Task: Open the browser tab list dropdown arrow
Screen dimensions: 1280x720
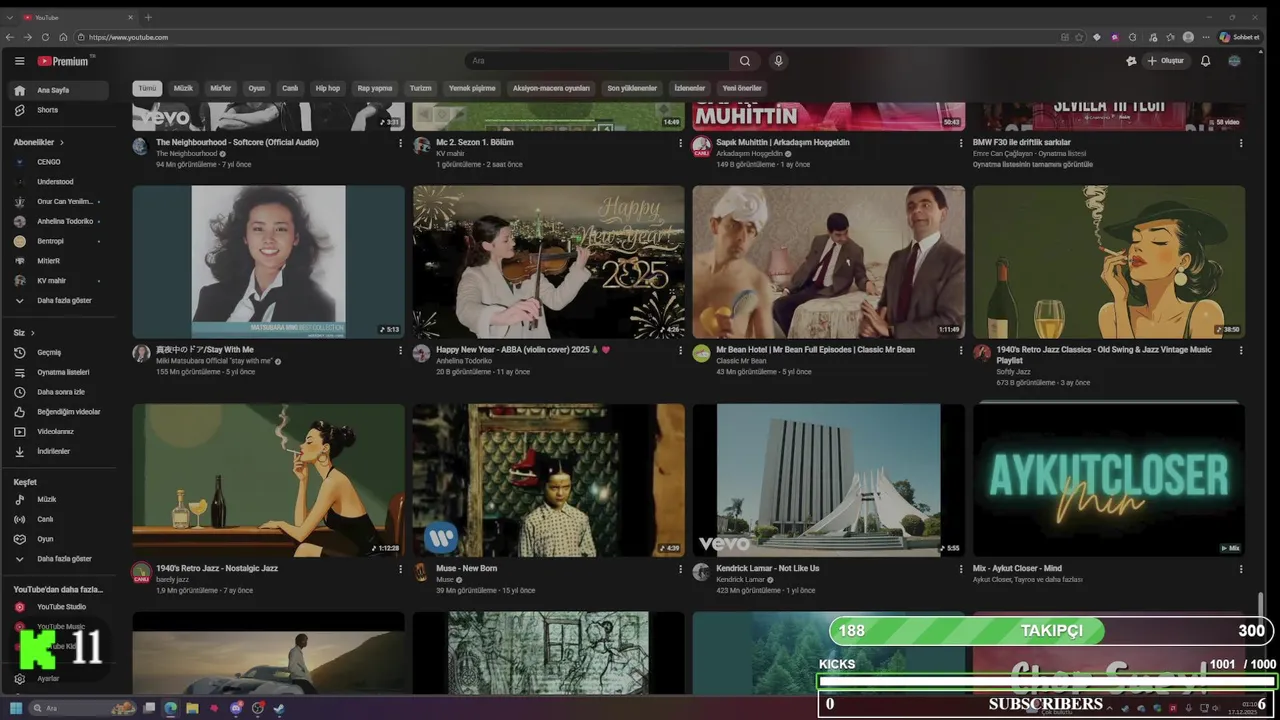Action: (10, 17)
